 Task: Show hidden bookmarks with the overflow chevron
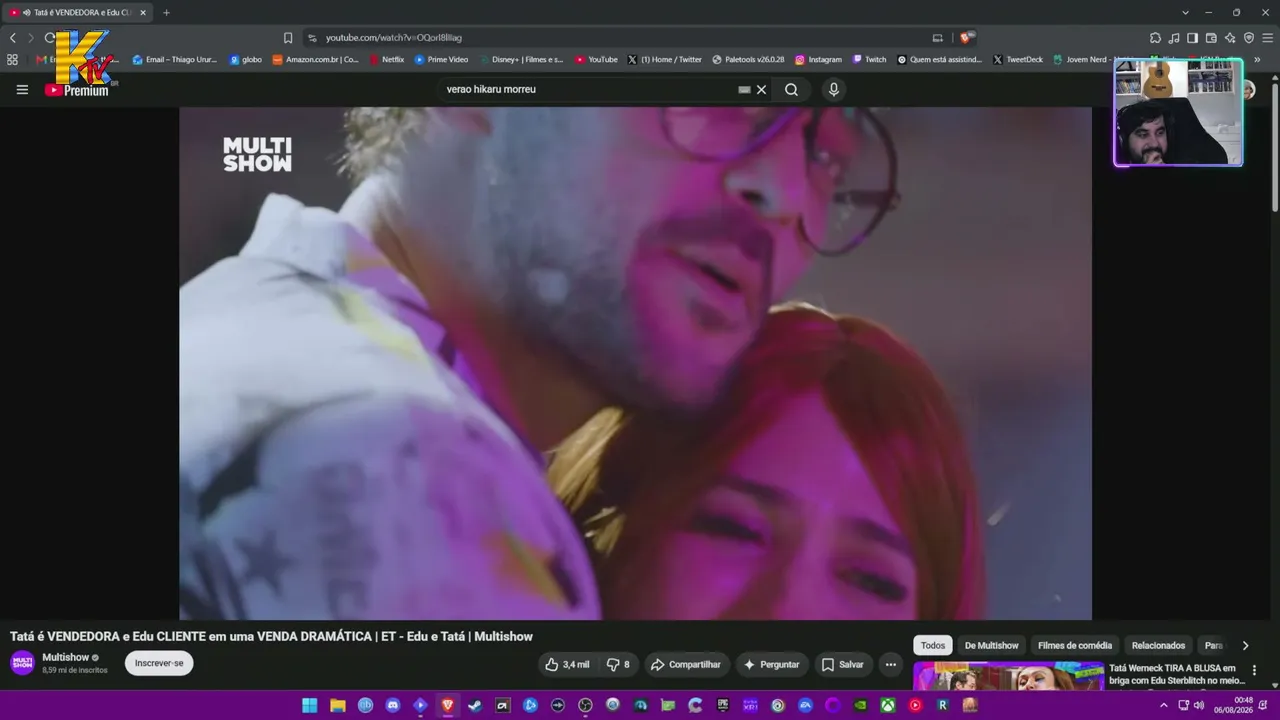[1256, 59]
